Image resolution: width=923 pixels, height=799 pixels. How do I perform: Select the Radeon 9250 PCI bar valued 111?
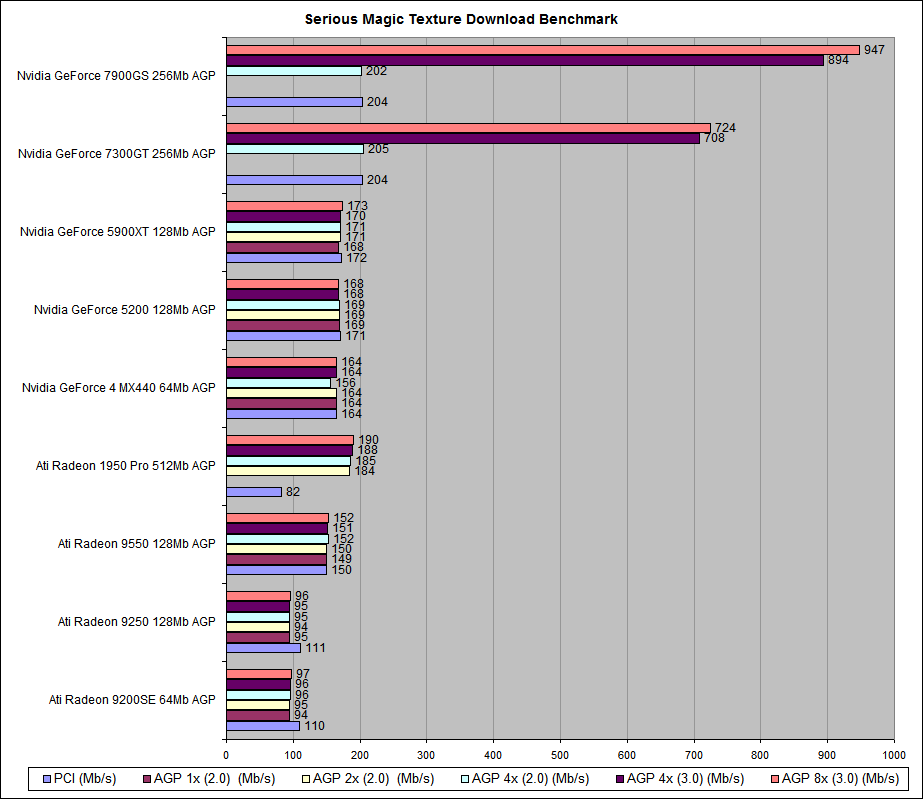click(264, 648)
